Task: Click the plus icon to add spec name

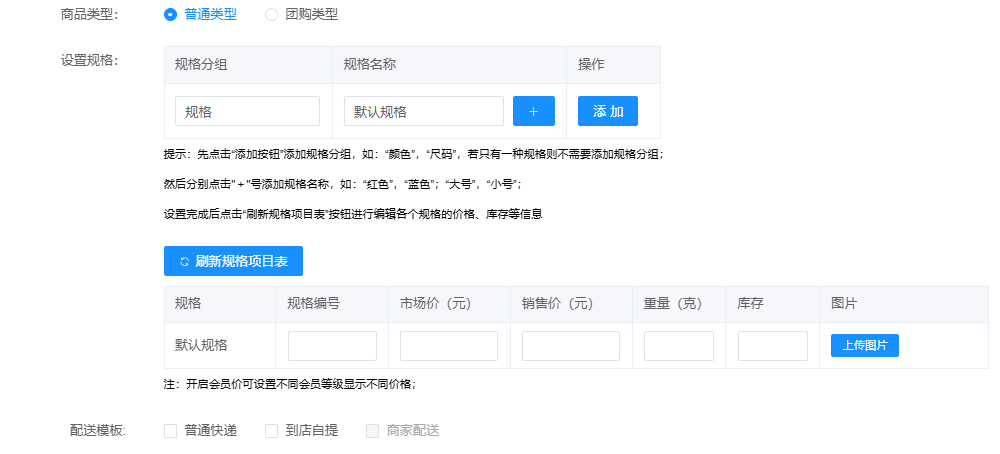Action: pos(533,111)
